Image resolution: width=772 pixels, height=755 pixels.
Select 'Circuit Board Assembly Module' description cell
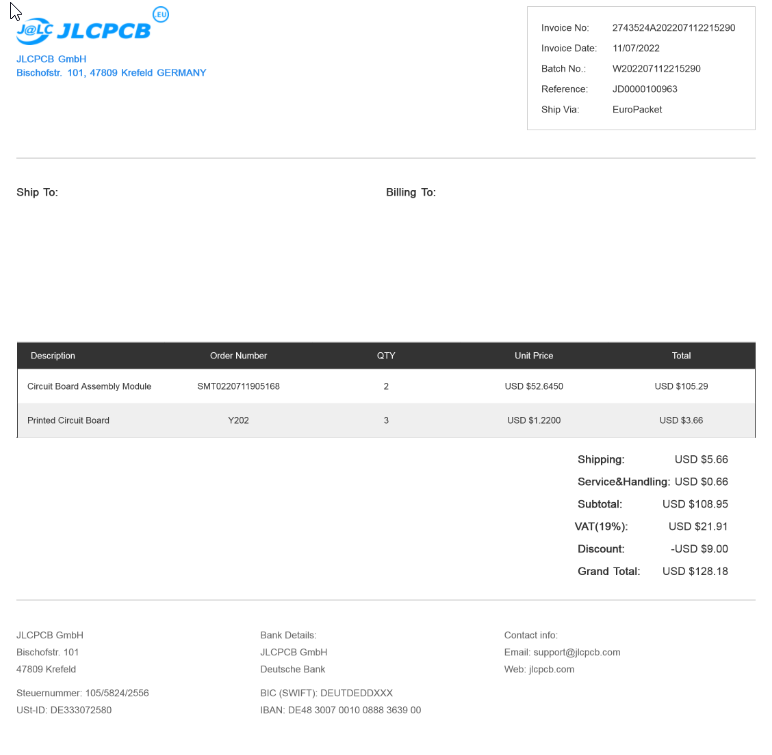[x=89, y=387]
